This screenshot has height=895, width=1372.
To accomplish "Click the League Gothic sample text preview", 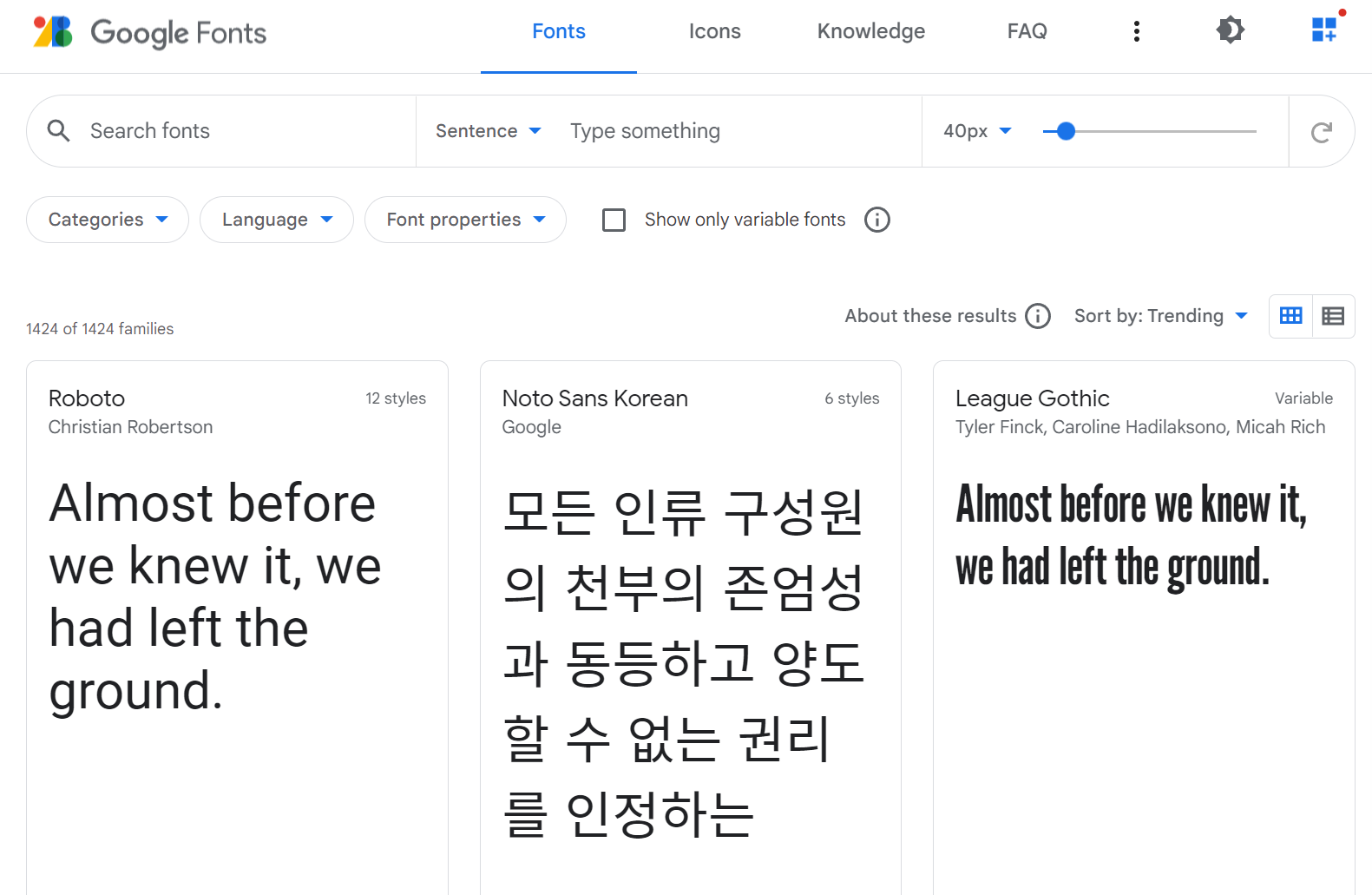I will [1132, 536].
